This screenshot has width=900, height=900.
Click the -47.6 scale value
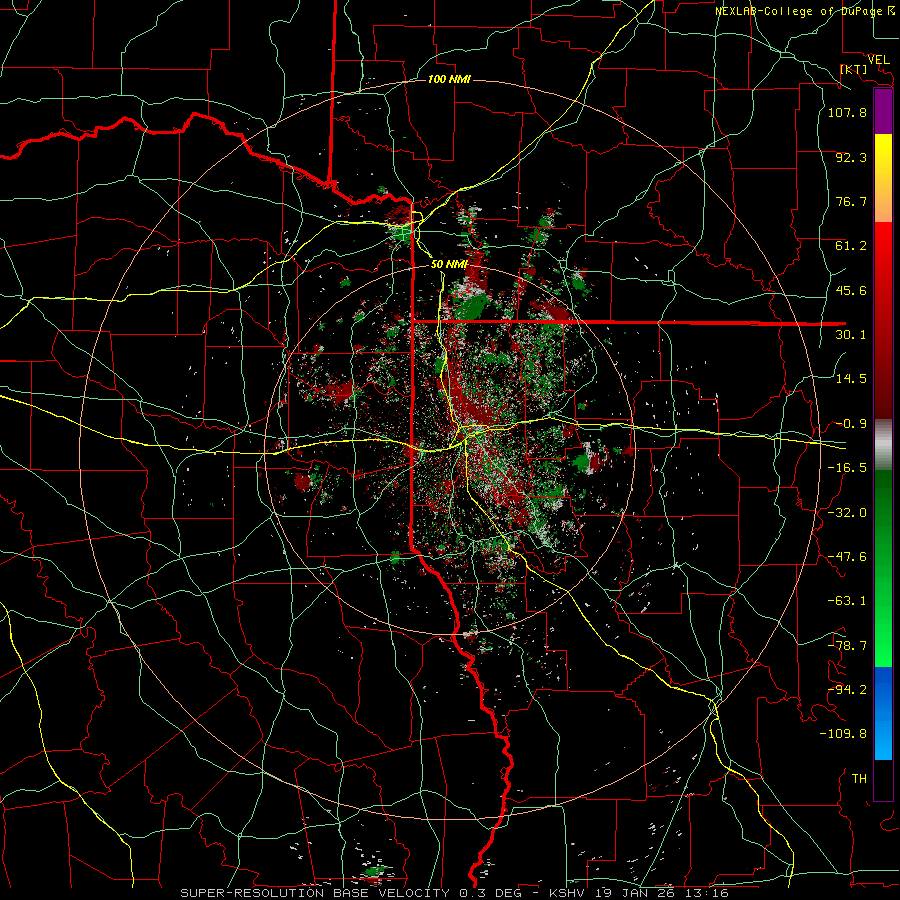pyautogui.click(x=847, y=557)
